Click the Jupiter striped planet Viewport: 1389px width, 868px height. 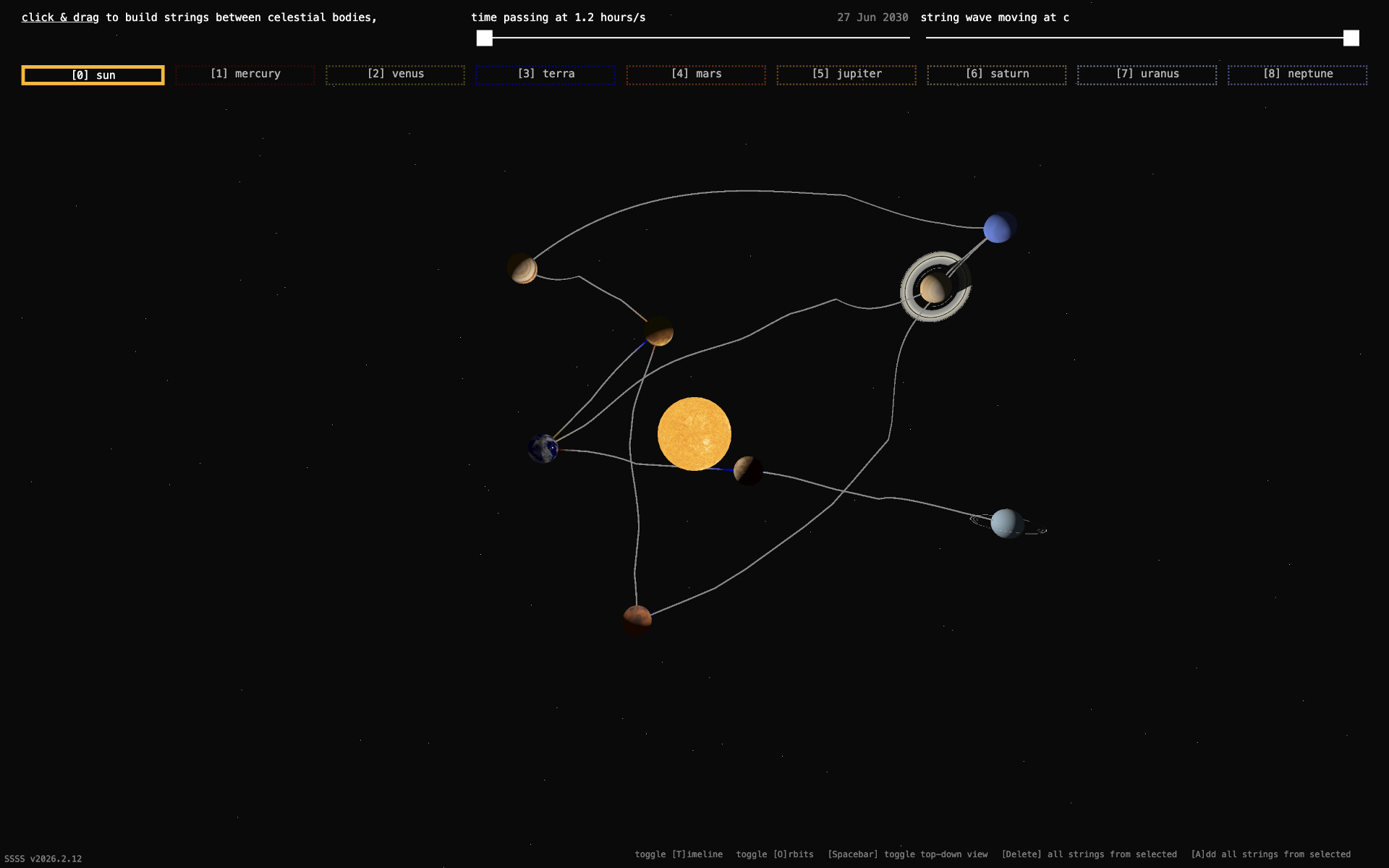[x=522, y=269]
